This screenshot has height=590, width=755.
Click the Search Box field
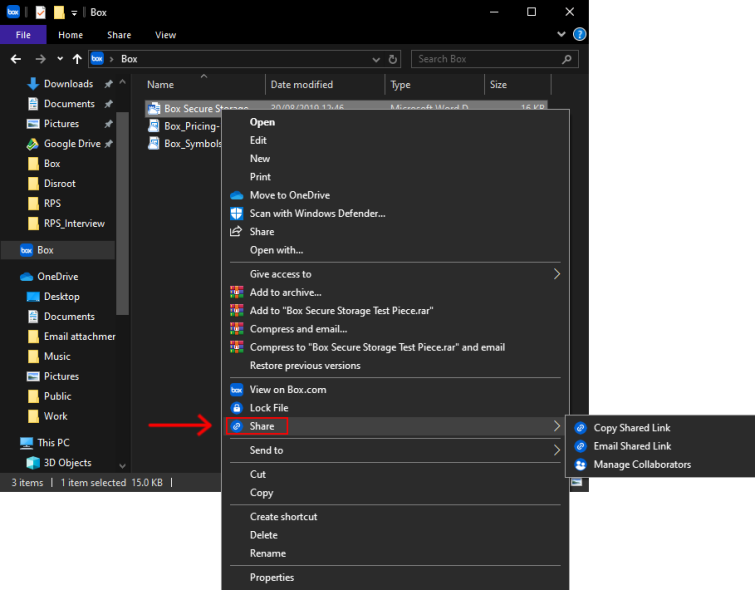coord(495,59)
